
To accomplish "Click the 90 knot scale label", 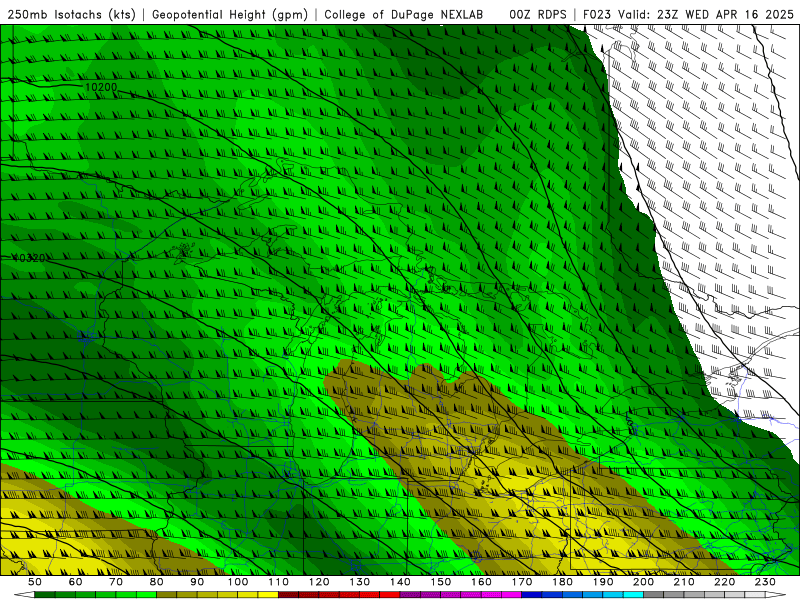I will tap(197, 582).
